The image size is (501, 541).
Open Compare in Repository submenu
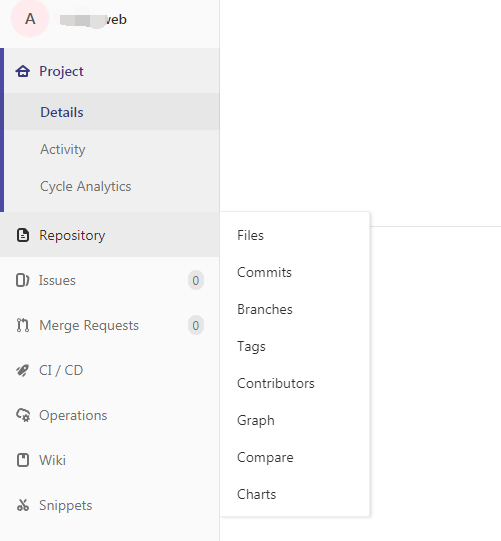coord(265,458)
